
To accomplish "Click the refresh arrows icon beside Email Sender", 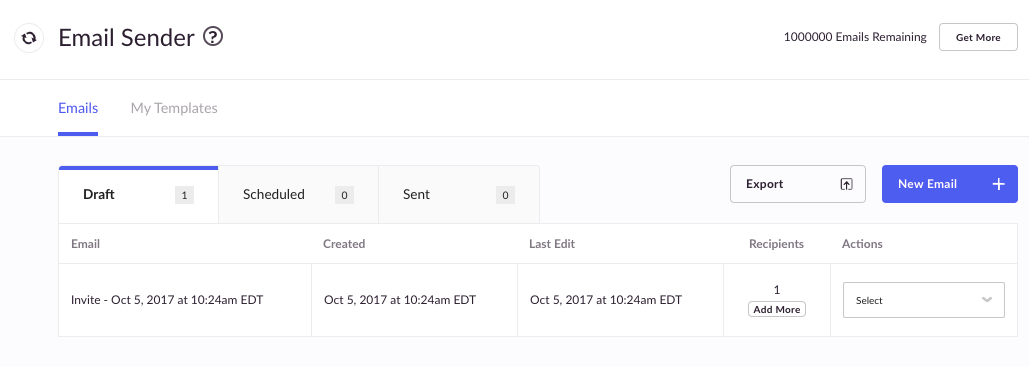I will click(x=29, y=38).
